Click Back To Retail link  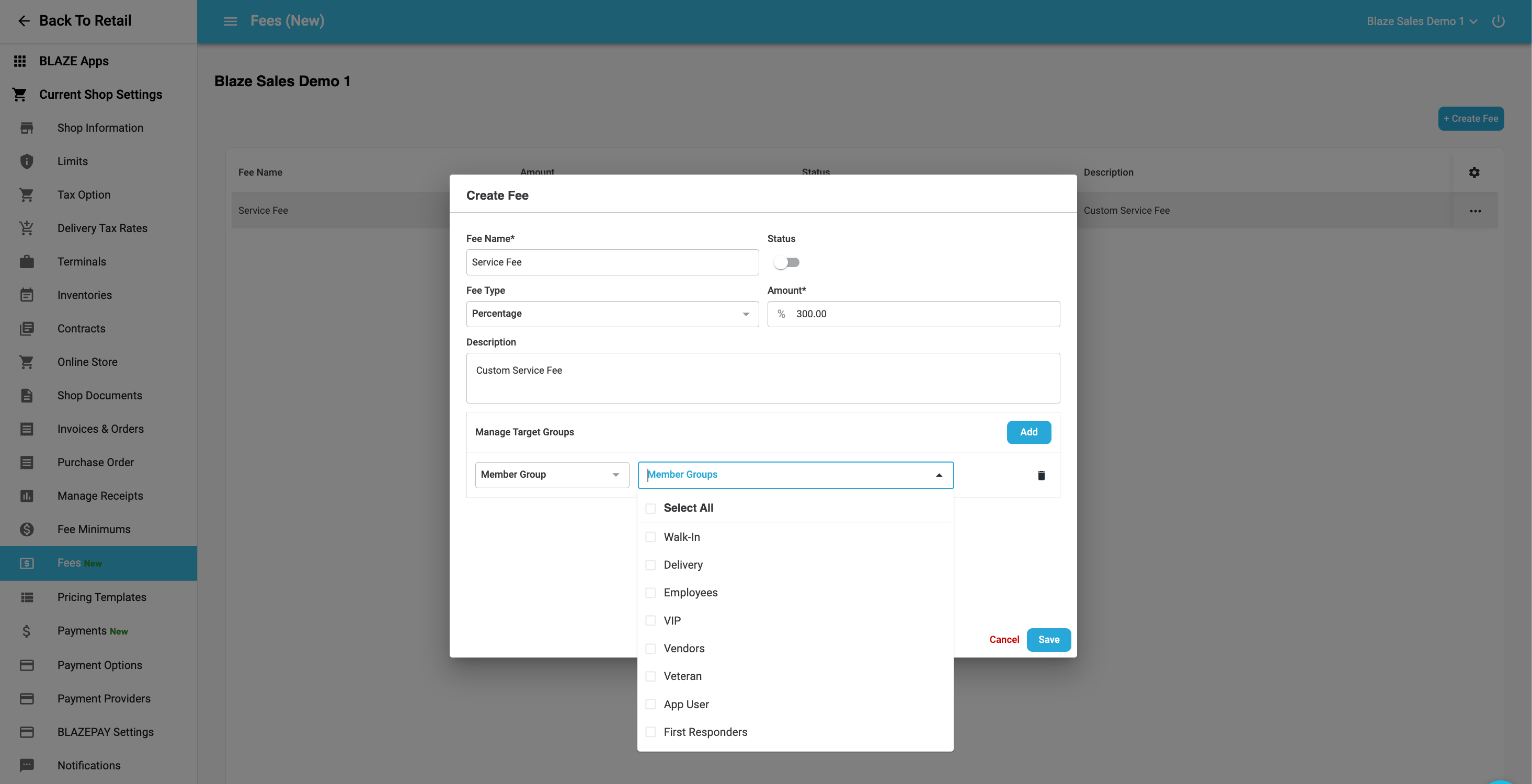(85, 21)
